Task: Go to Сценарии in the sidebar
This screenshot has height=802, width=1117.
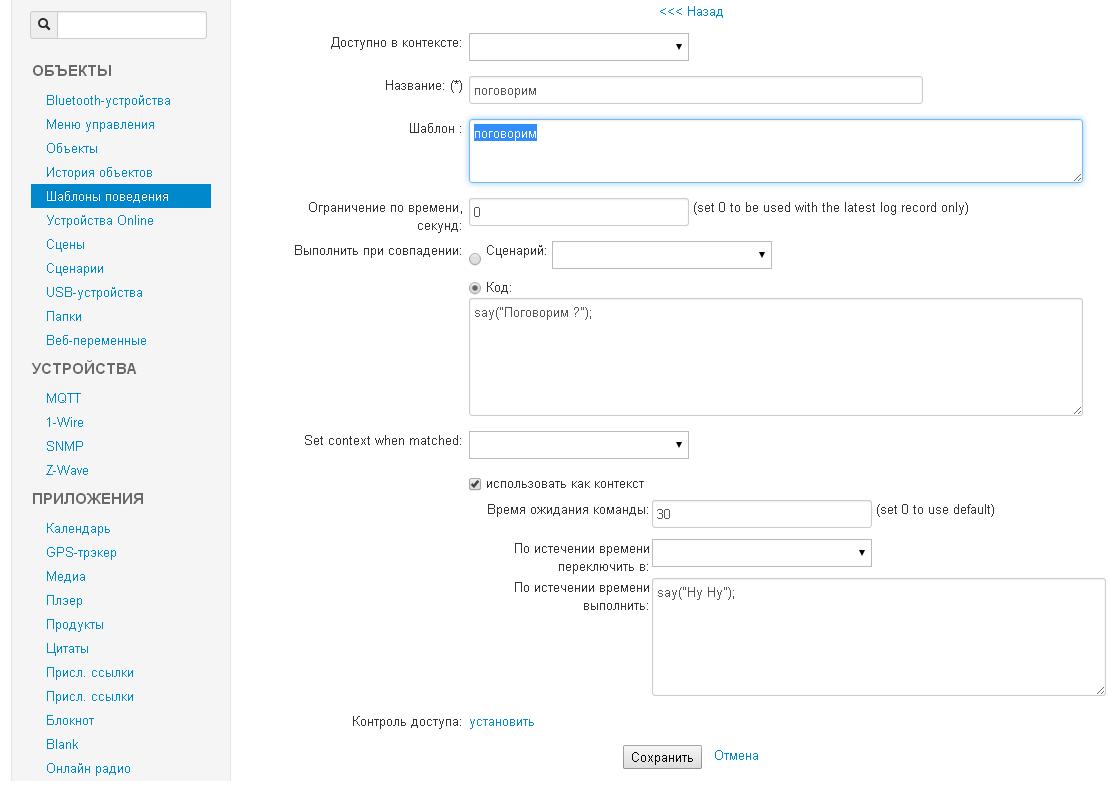Action: pos(75,268)
